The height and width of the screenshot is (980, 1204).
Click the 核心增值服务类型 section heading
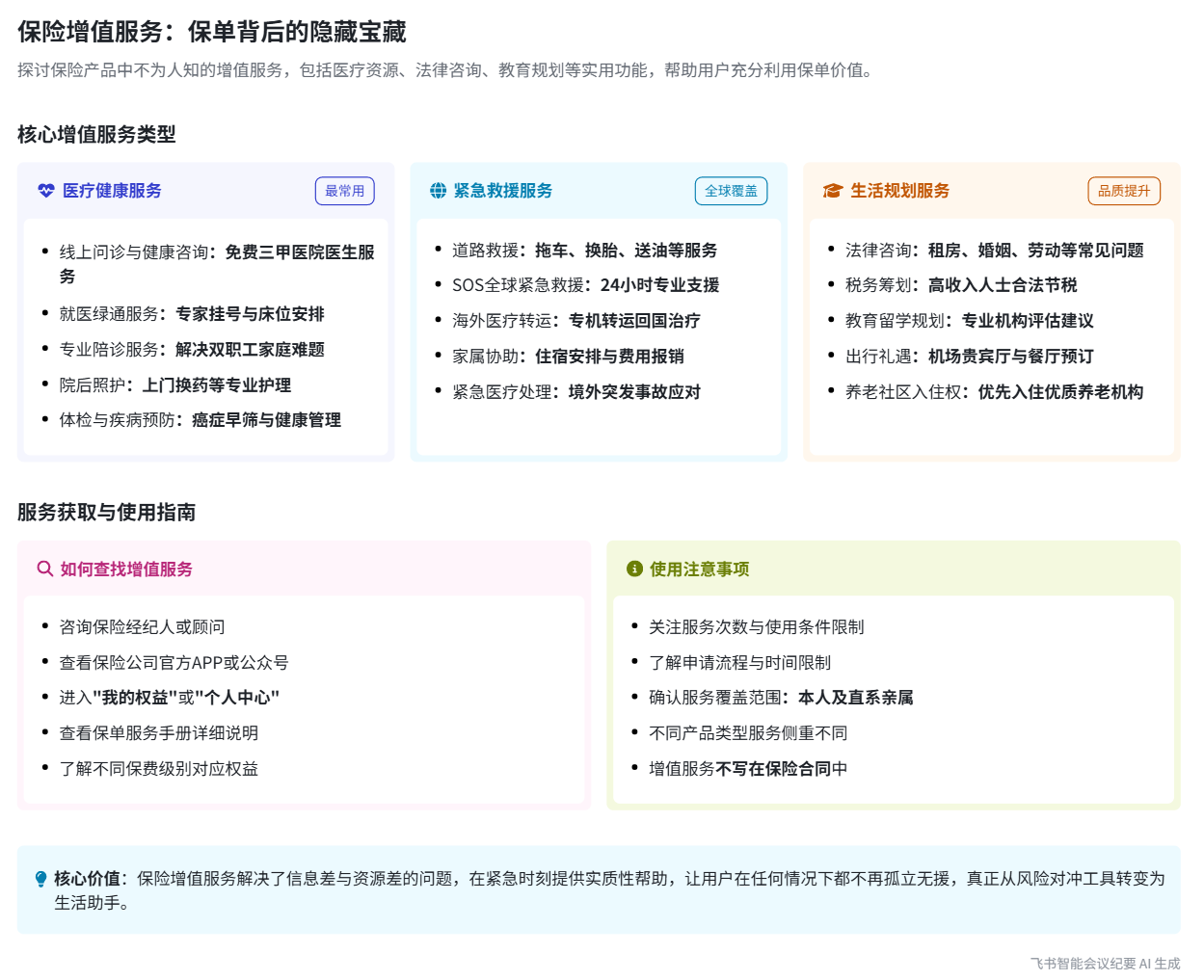(x=96, y=134)
